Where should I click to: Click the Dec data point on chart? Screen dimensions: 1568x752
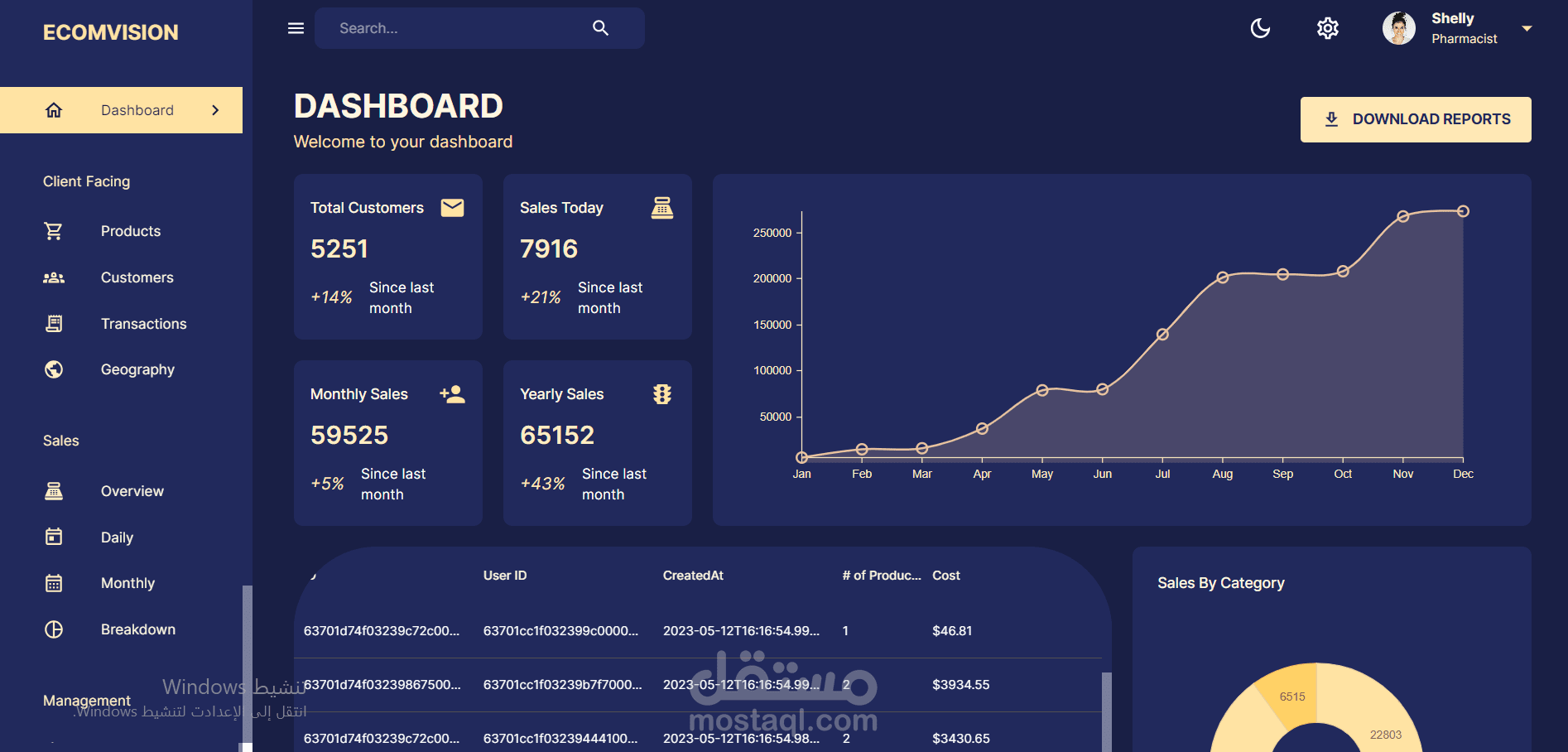[1463, 211]
